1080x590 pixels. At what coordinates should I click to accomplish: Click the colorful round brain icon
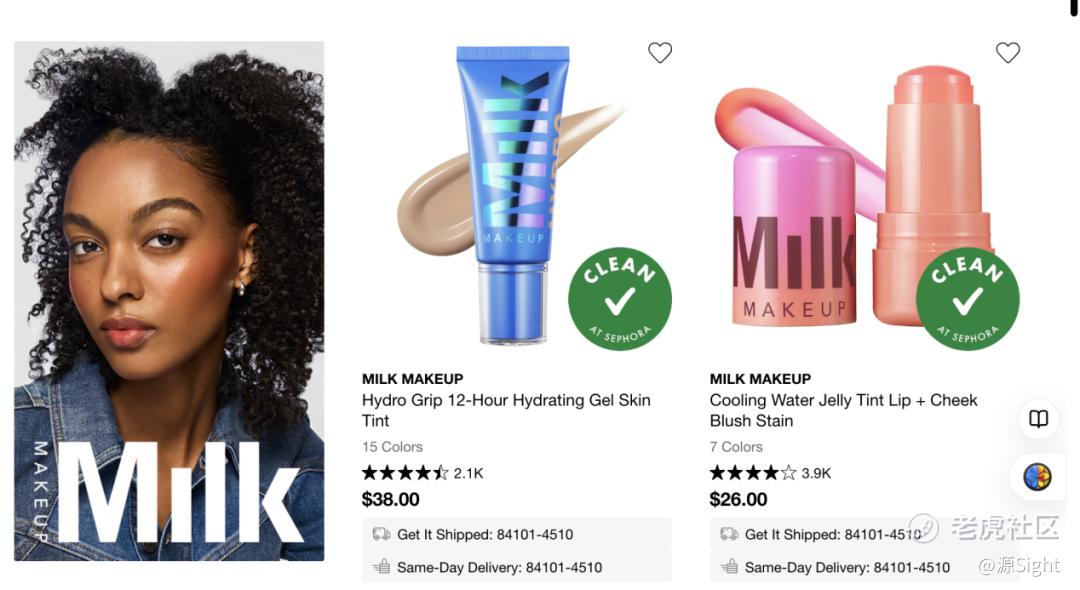(1037, 476)
